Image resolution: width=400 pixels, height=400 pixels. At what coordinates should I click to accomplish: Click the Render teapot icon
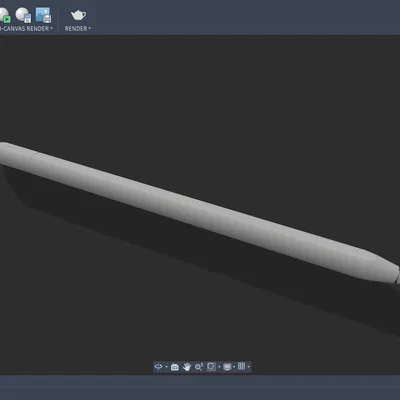tap(78, 15)
